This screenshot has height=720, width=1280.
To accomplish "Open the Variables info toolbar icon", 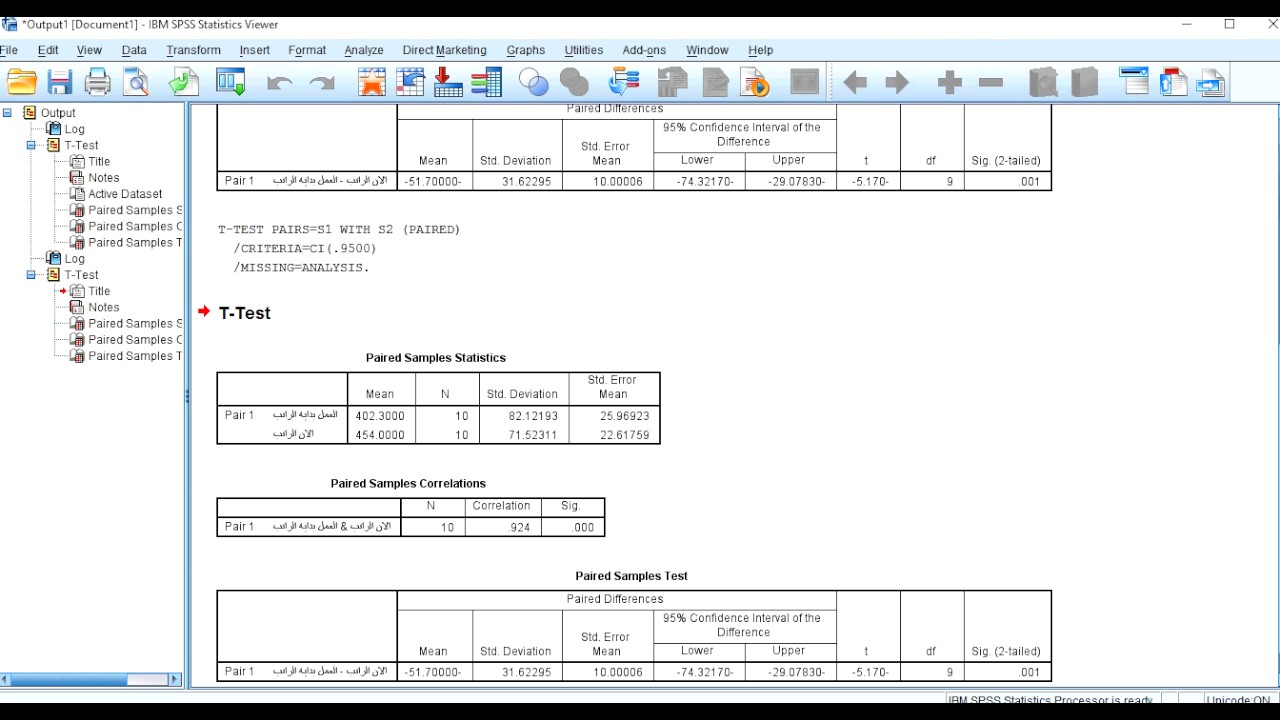I will 486,82.
